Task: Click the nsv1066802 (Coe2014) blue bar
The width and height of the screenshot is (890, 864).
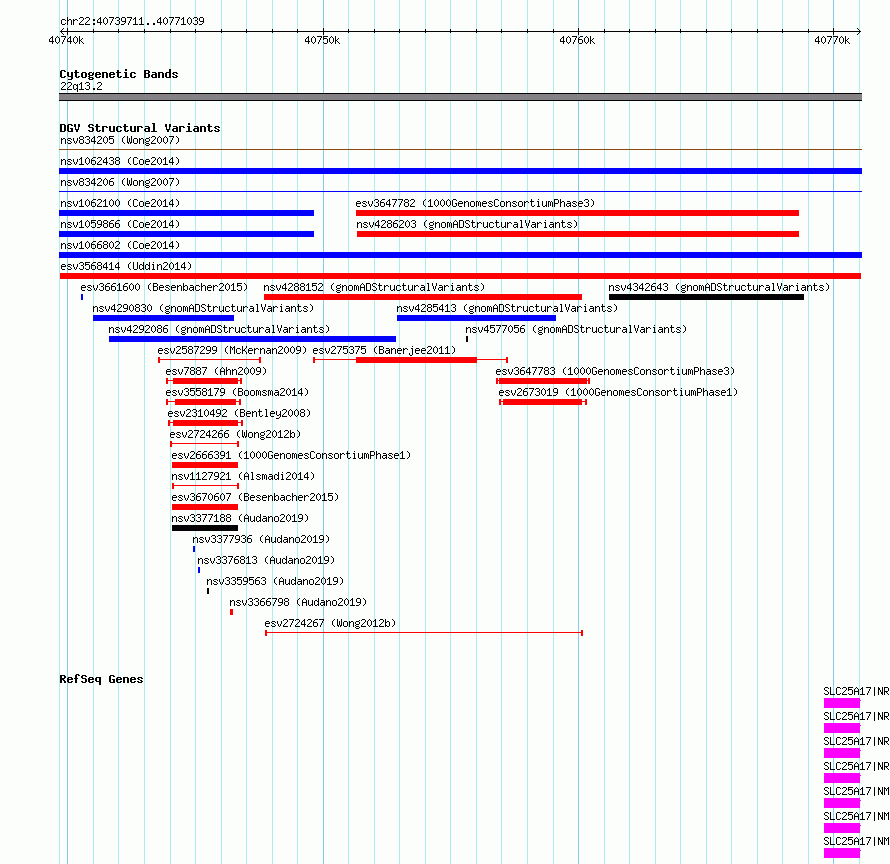Action: pos(460,255)
